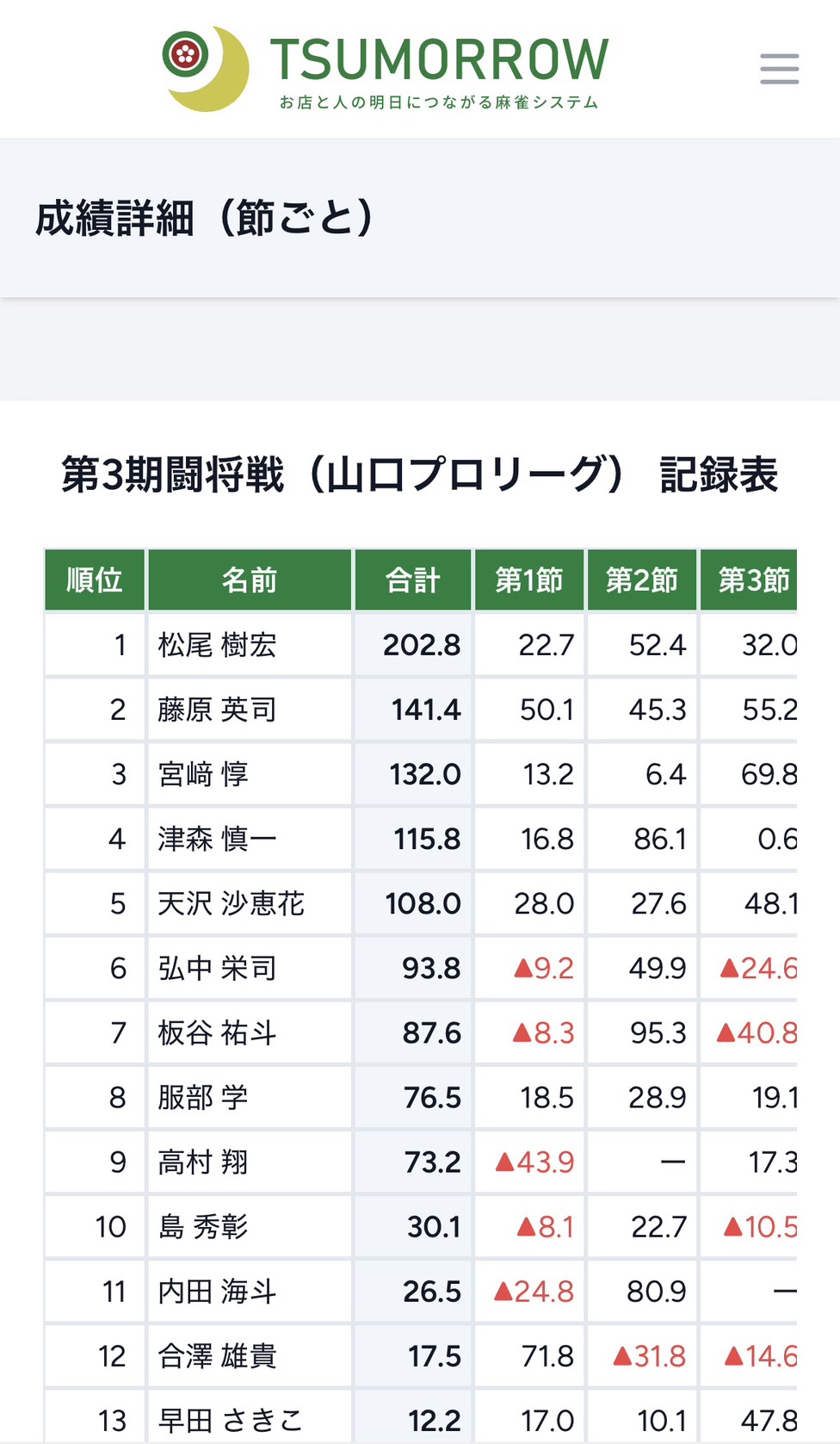The height and width of the screenshot is (1444, 840).
Task: Click player name 藤原 英司
Action: pyautogui.click(x=217, y=710)
